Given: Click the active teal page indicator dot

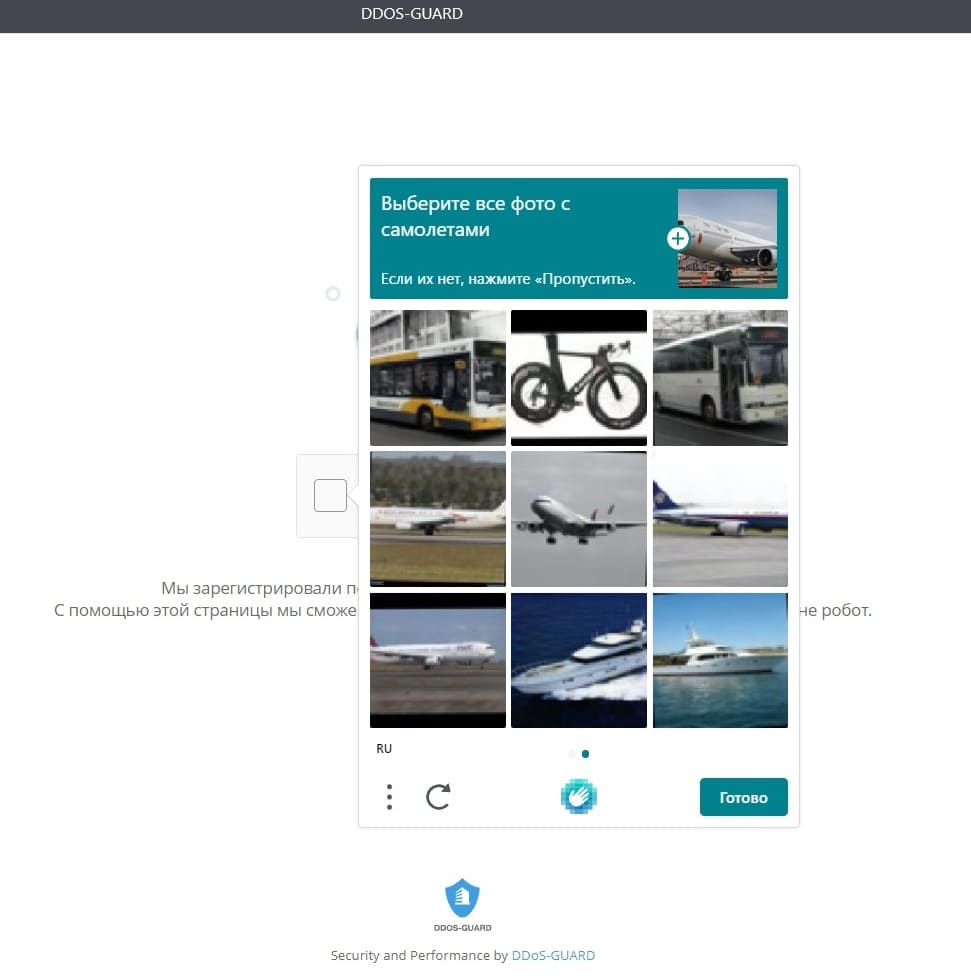Looking at the screenshot, I should tap(585, 754).
